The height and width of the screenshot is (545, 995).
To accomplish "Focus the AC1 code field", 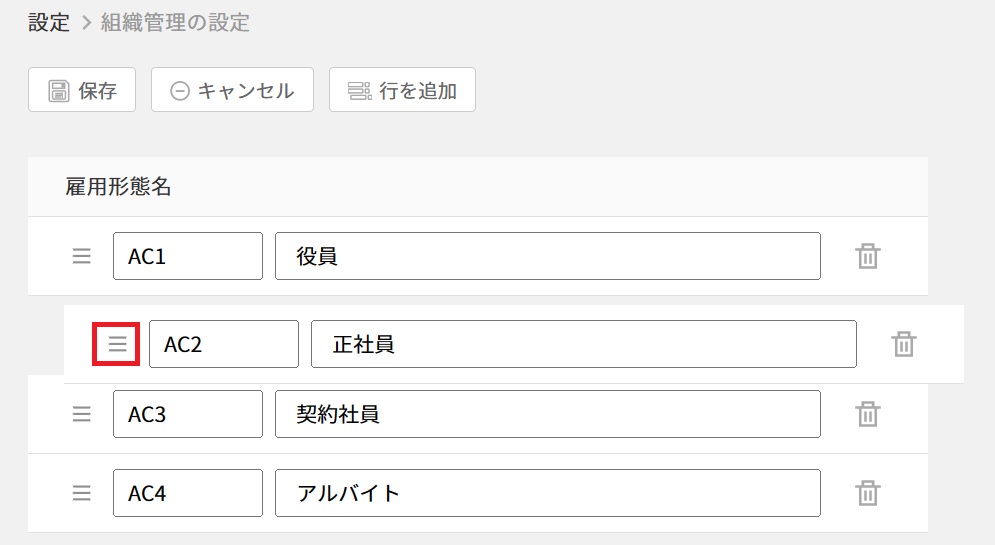I will 188,256.
